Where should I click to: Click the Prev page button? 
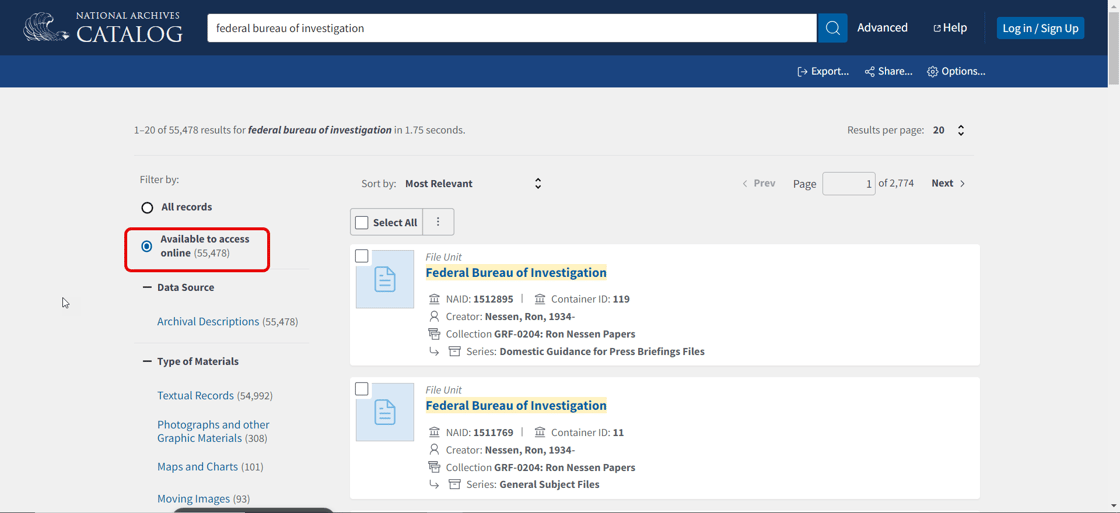coord(759,184)
